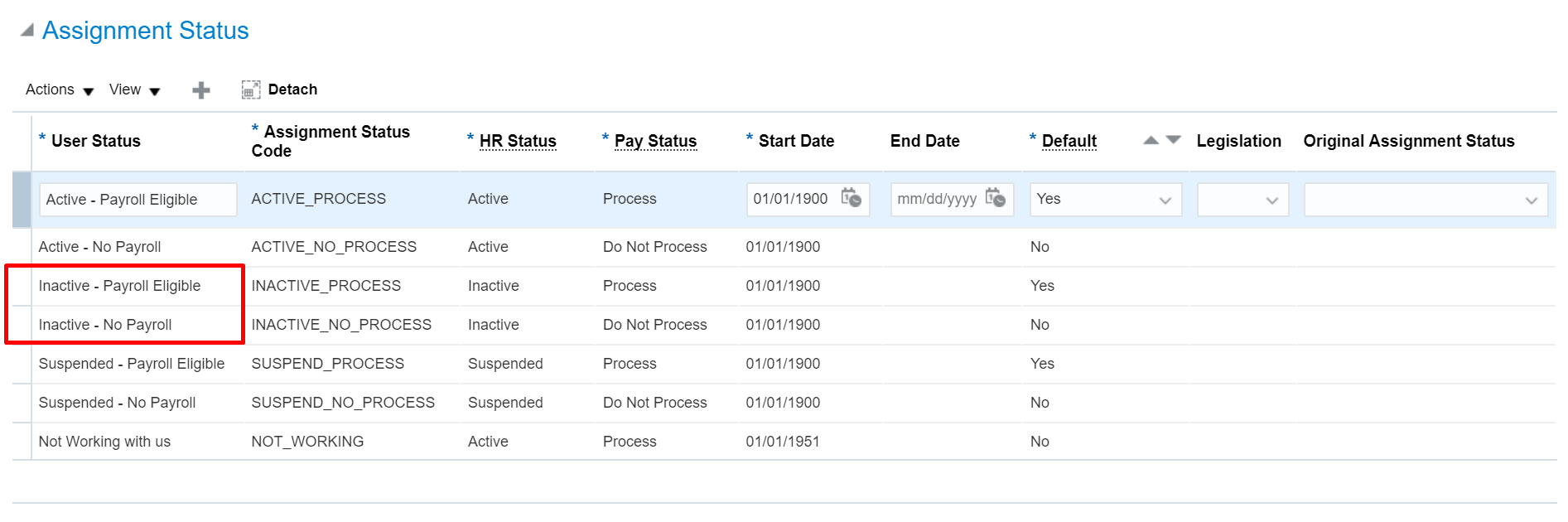Open the Legislation dropdown in first row

[1243, 200]
